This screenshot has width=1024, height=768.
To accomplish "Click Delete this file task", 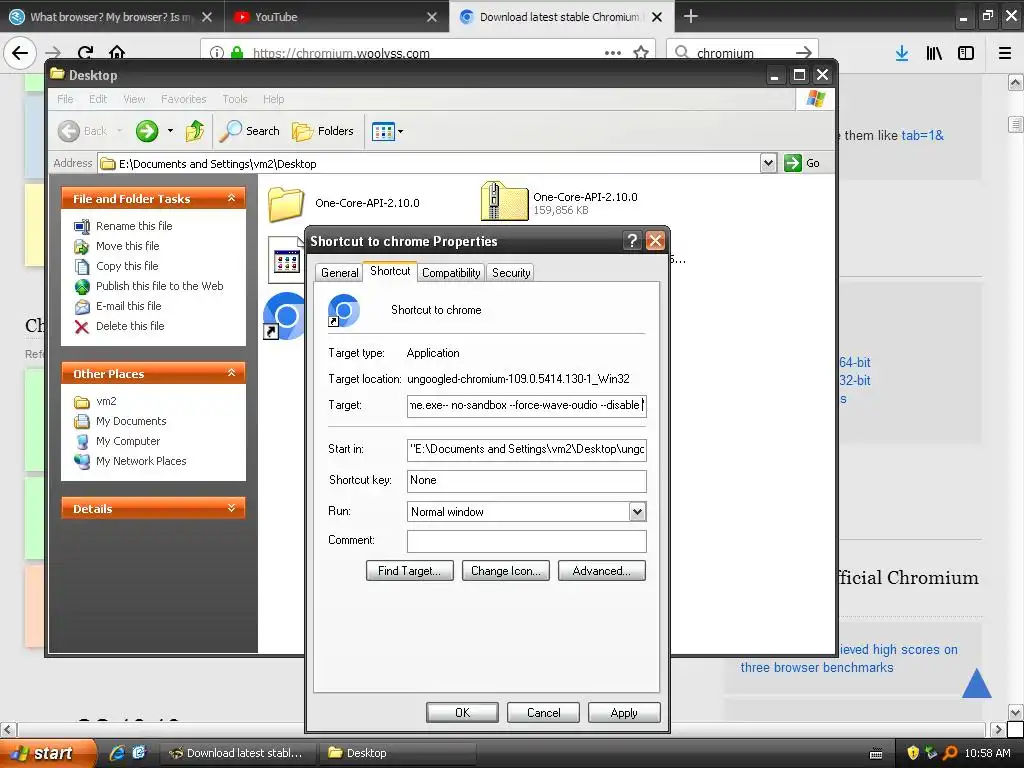I will pyautogui.click(x=130, y=326).
